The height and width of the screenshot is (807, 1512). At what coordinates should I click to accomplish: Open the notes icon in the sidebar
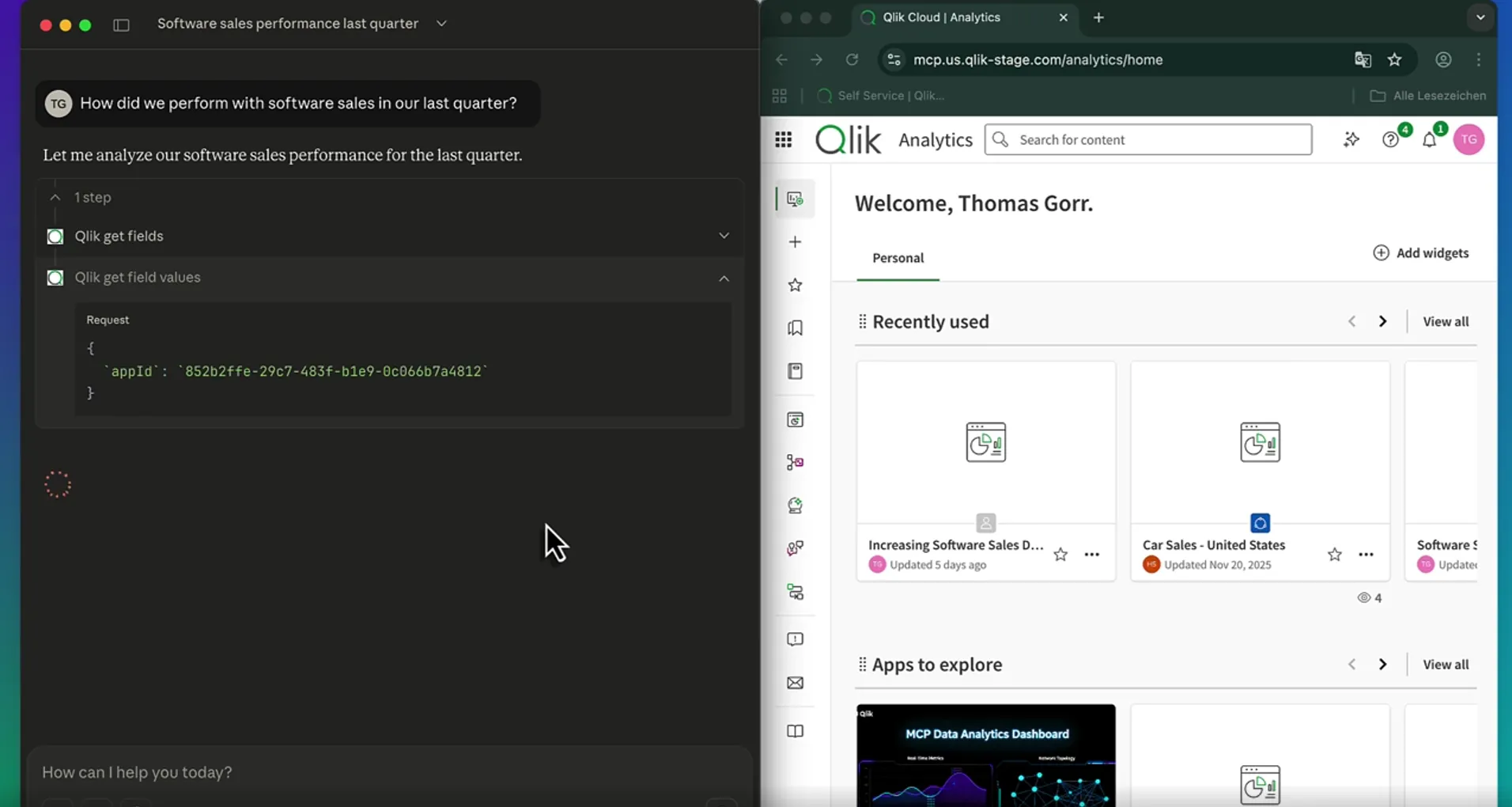point(796,371)
